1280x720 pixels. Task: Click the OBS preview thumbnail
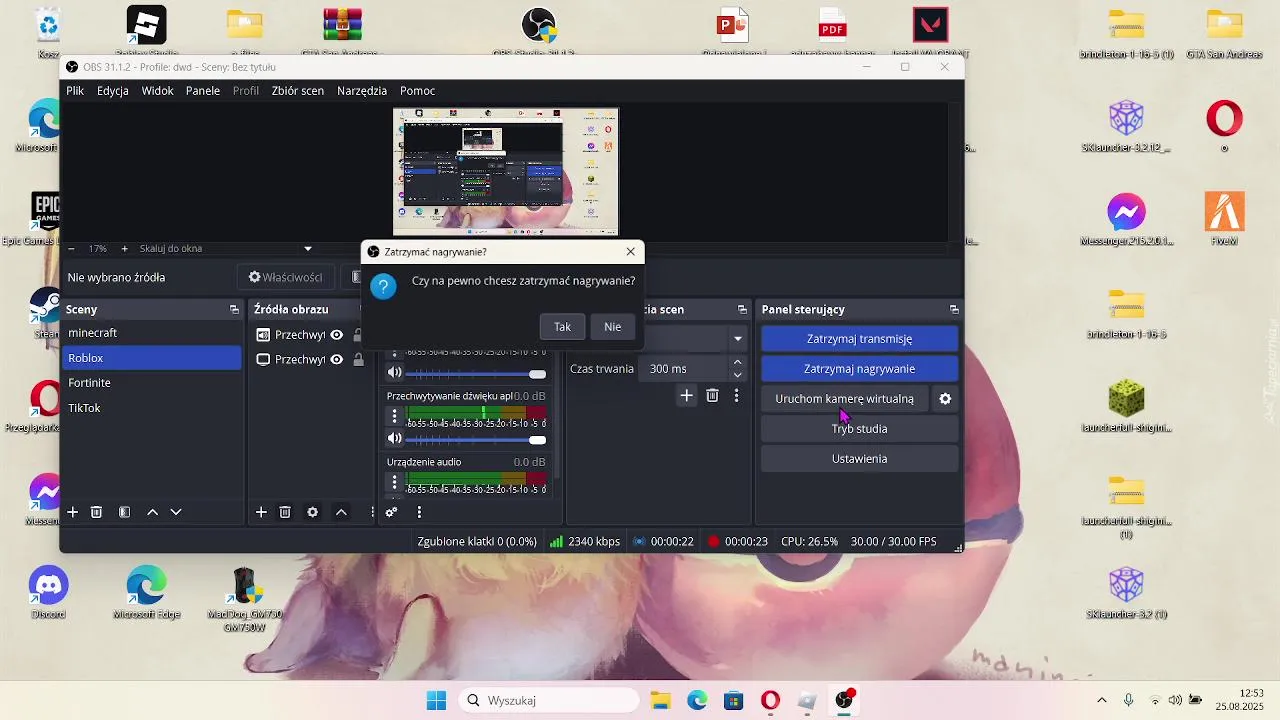506,172
